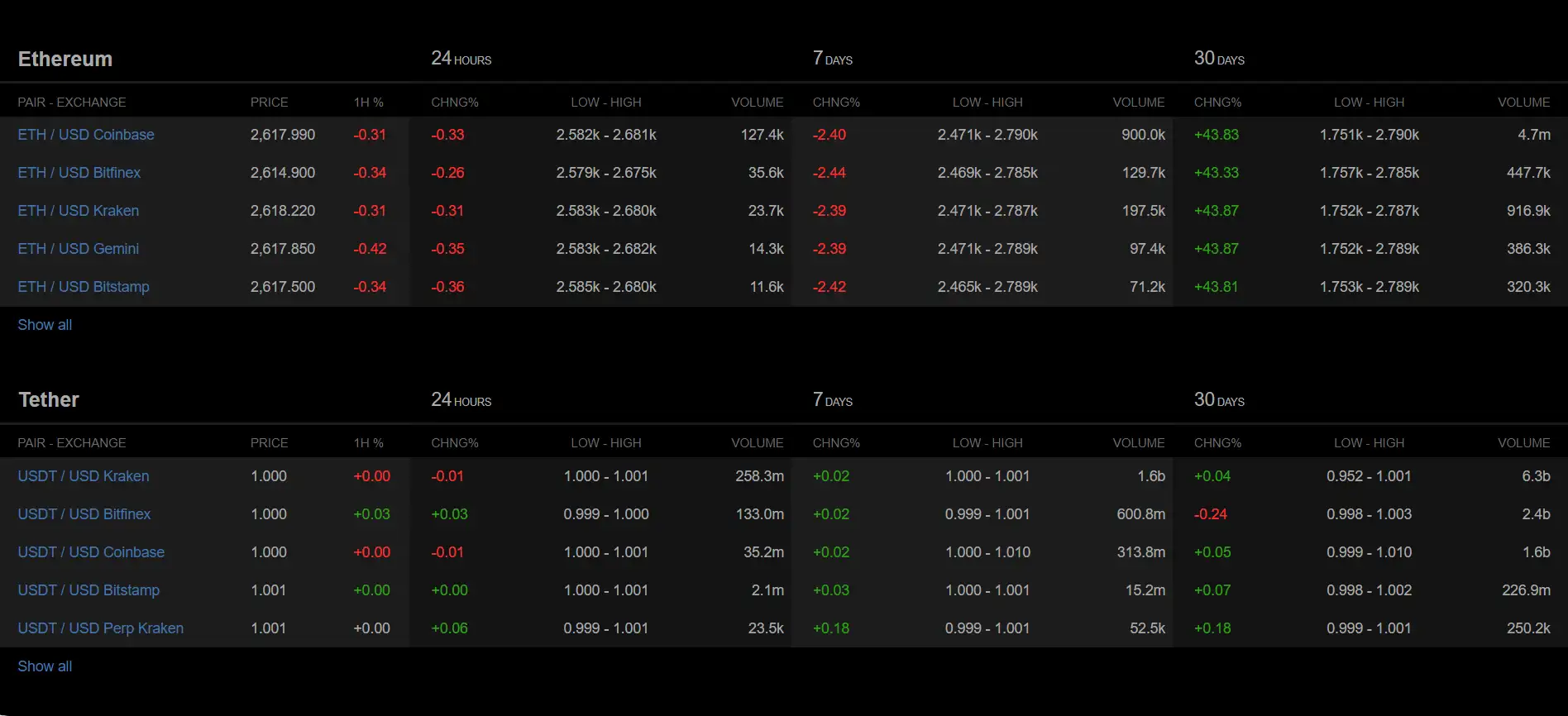
Task: Click the Tether PAIR - EXCHANGE column header
Action: pyautogui.click(x=72, y=443)
